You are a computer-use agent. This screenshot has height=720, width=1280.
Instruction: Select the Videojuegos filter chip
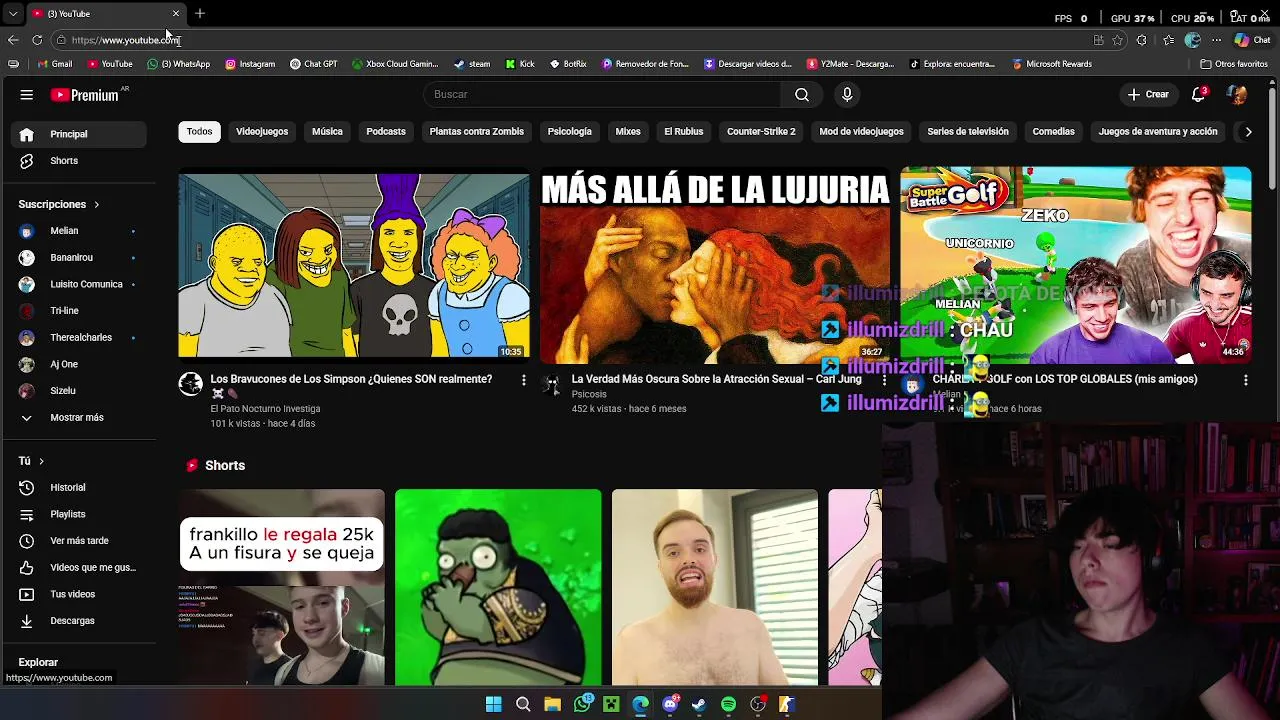point(262,131)
